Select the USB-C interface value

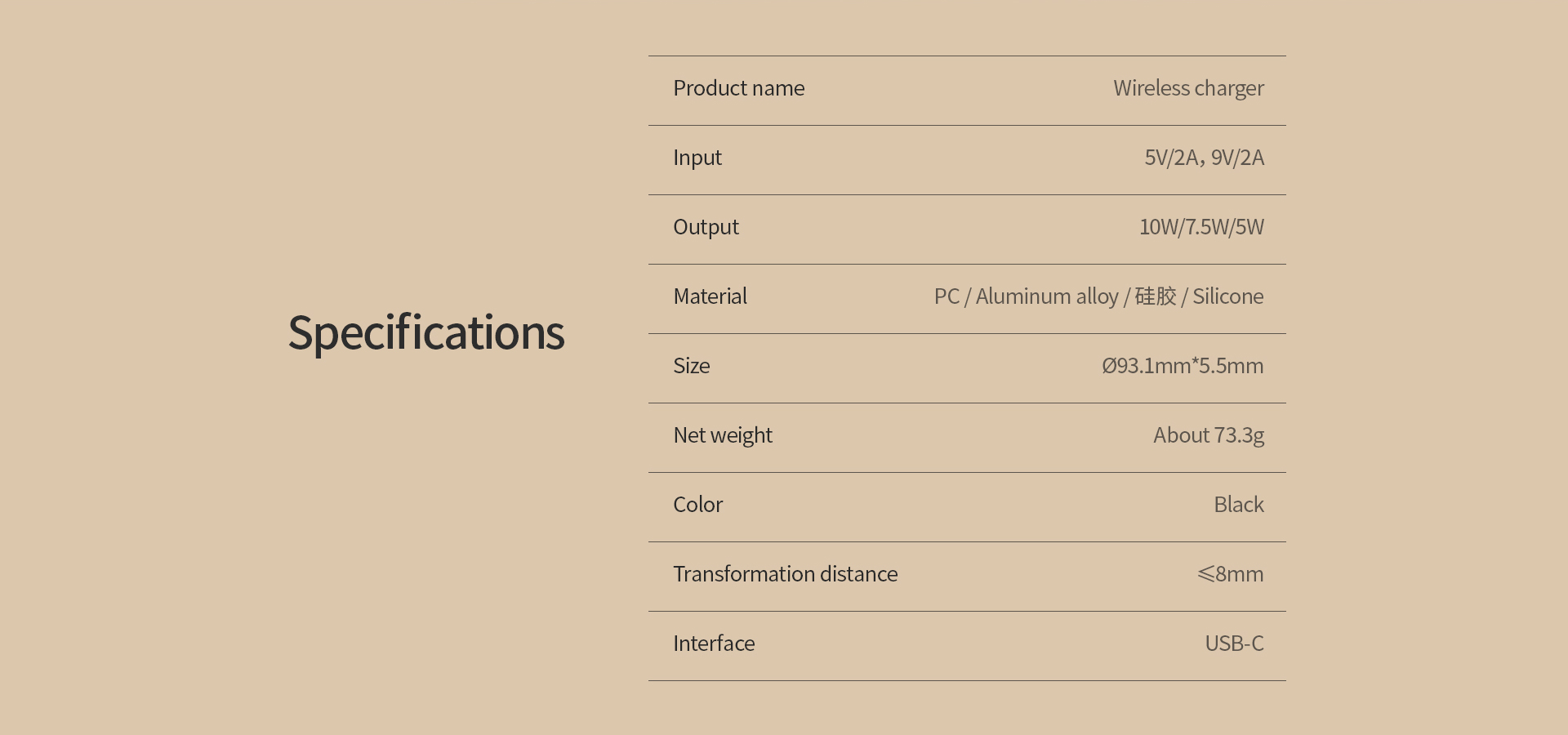pos(1234,644)
